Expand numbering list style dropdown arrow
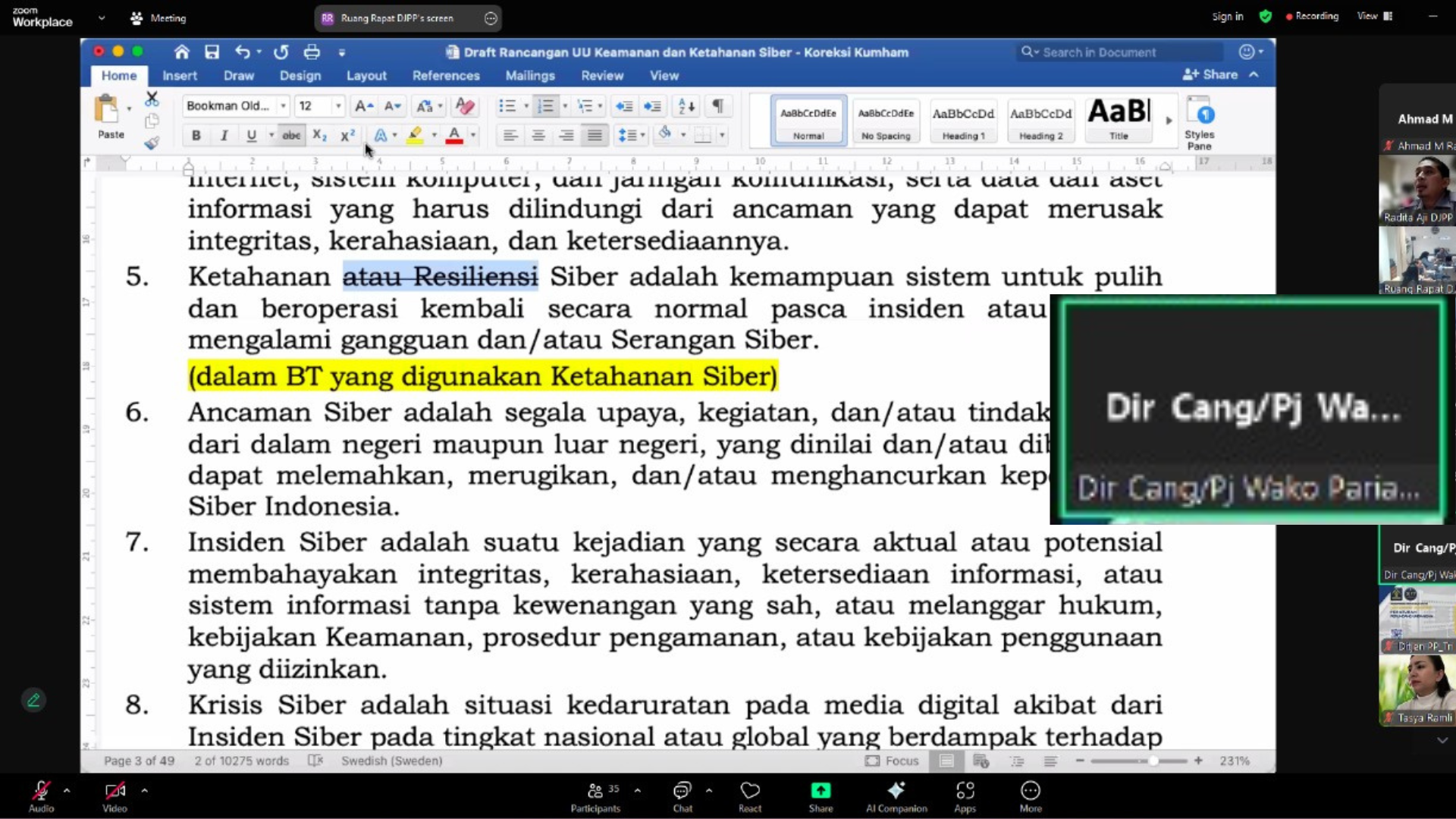Screen dimensions: 1456x819 (565, 106)
